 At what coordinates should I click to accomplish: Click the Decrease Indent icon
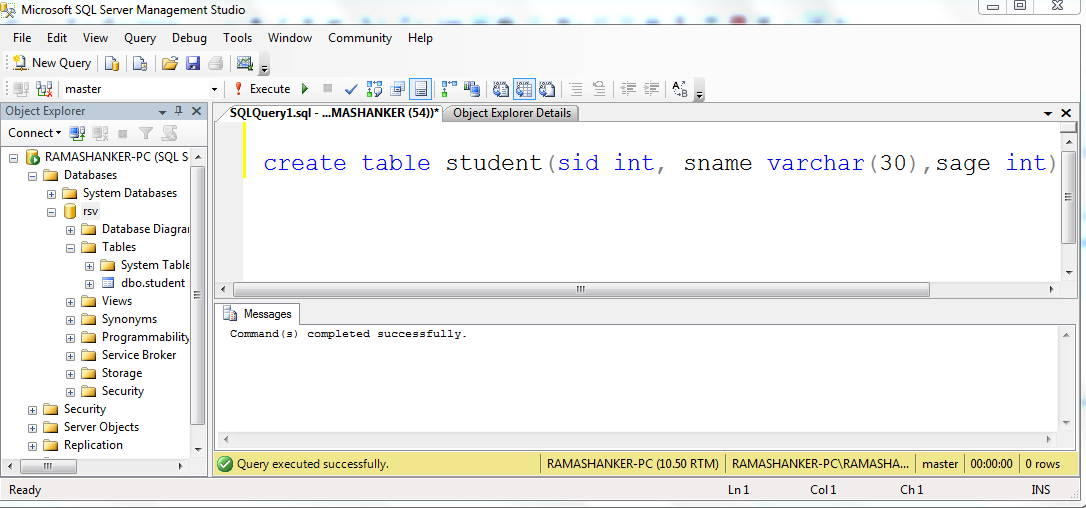tap(628, 89)
